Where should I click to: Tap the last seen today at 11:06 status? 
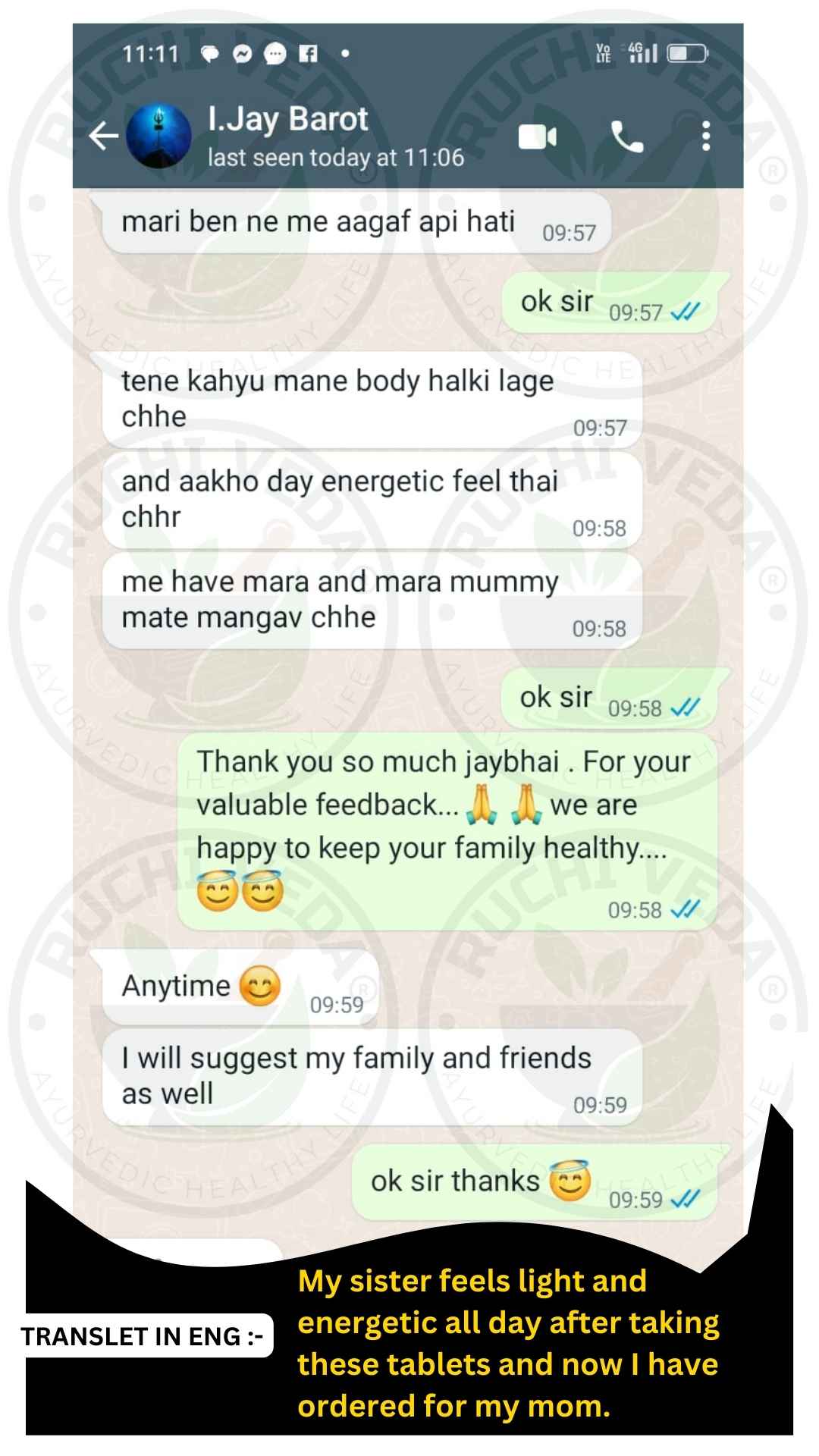pos(335,158)
